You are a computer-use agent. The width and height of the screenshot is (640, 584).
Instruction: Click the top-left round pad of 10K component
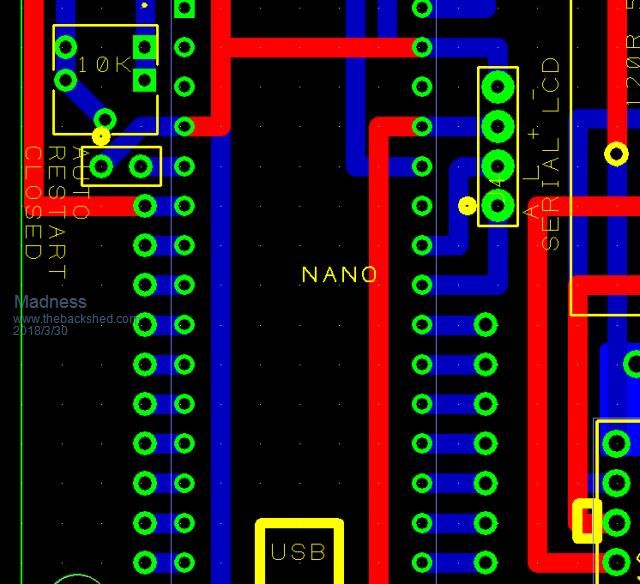pos(66,47)
